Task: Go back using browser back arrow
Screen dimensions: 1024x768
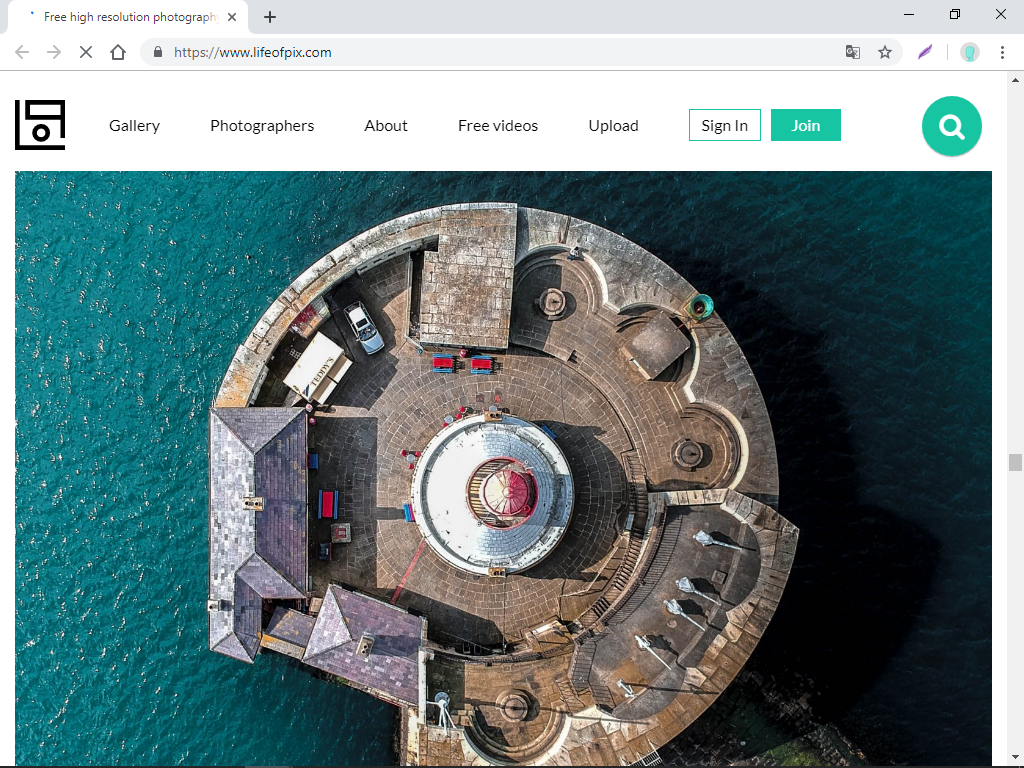Action: click(22, 52)
